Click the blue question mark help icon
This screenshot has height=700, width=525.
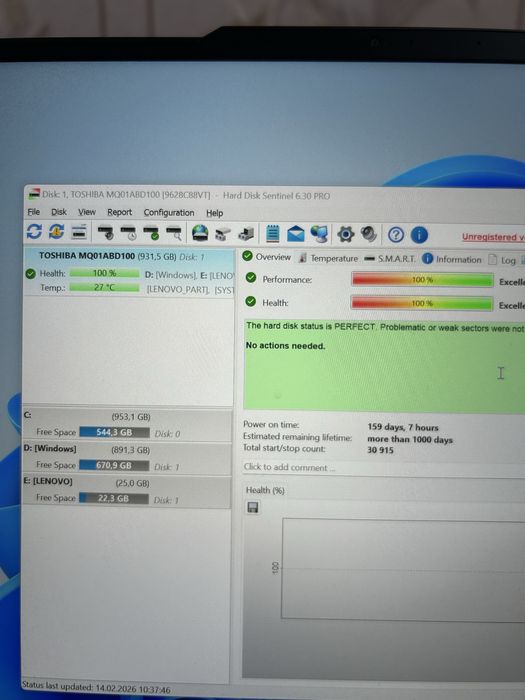[396, 235]
